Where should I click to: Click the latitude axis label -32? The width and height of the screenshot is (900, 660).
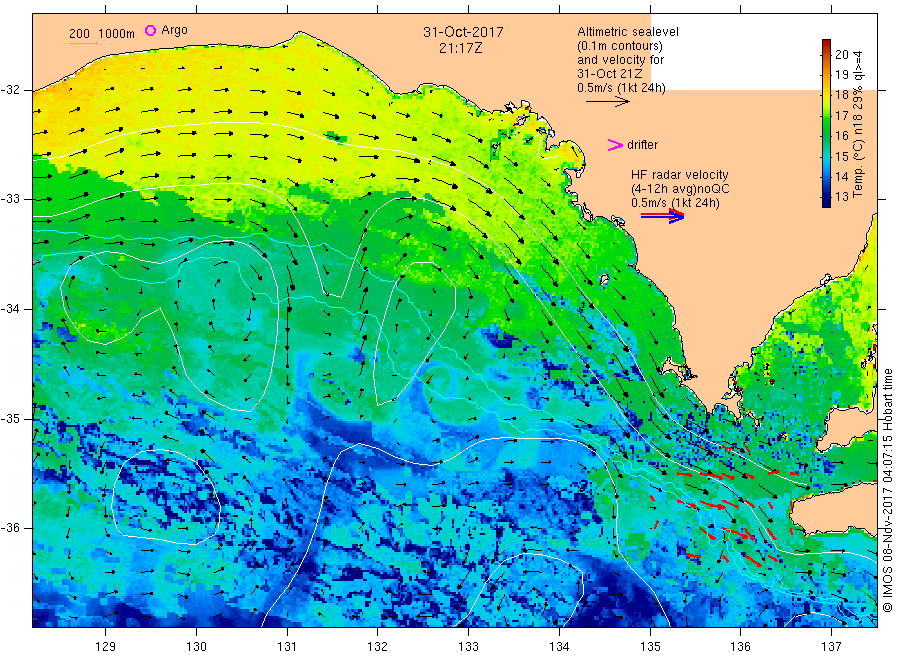pyautogui.click(x=10, y=90)
